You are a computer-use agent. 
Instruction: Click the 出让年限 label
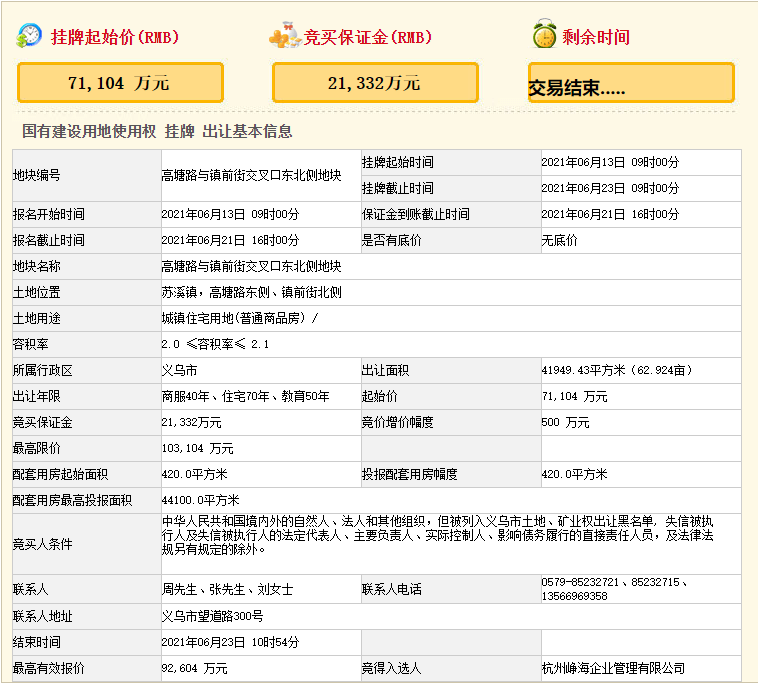pos(37,397)
